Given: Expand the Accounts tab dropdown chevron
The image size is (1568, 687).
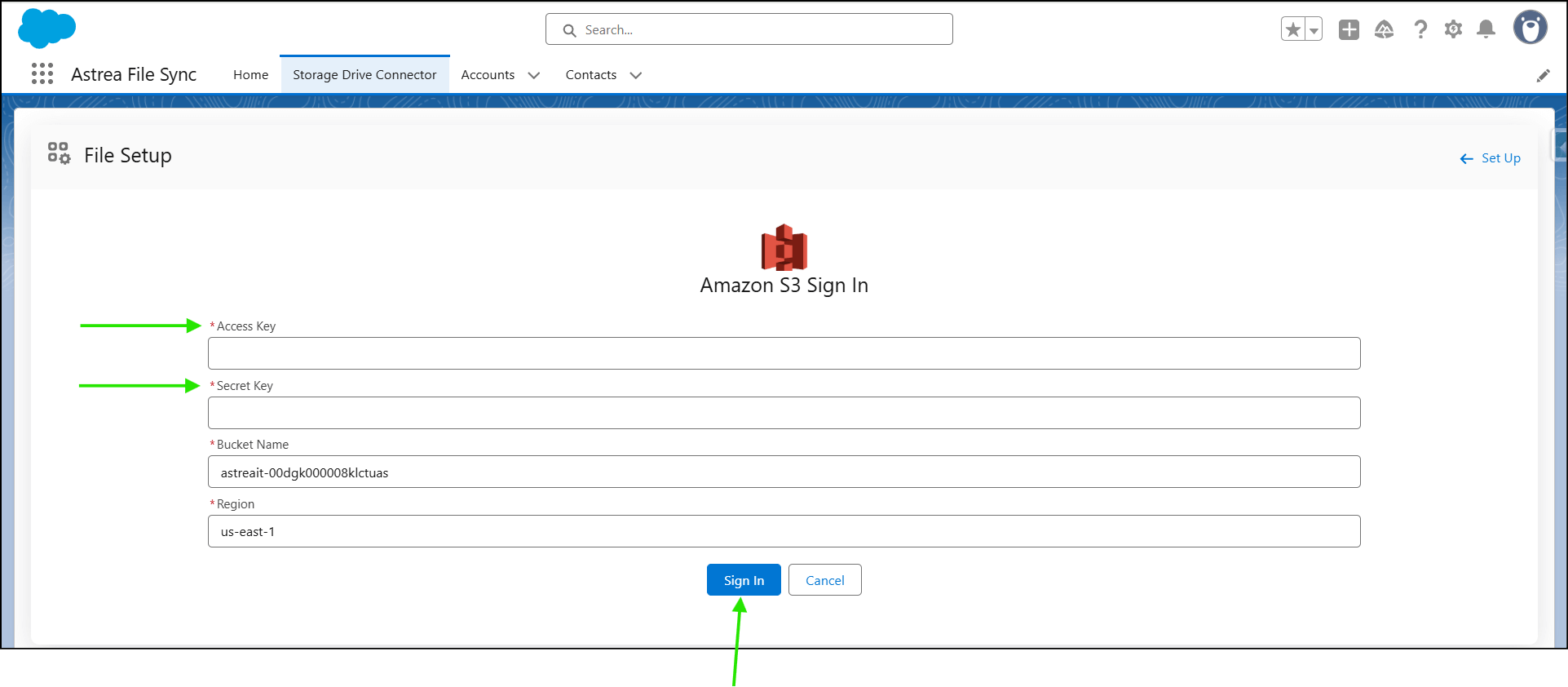Looking at the screenshot, I should 534,75.
